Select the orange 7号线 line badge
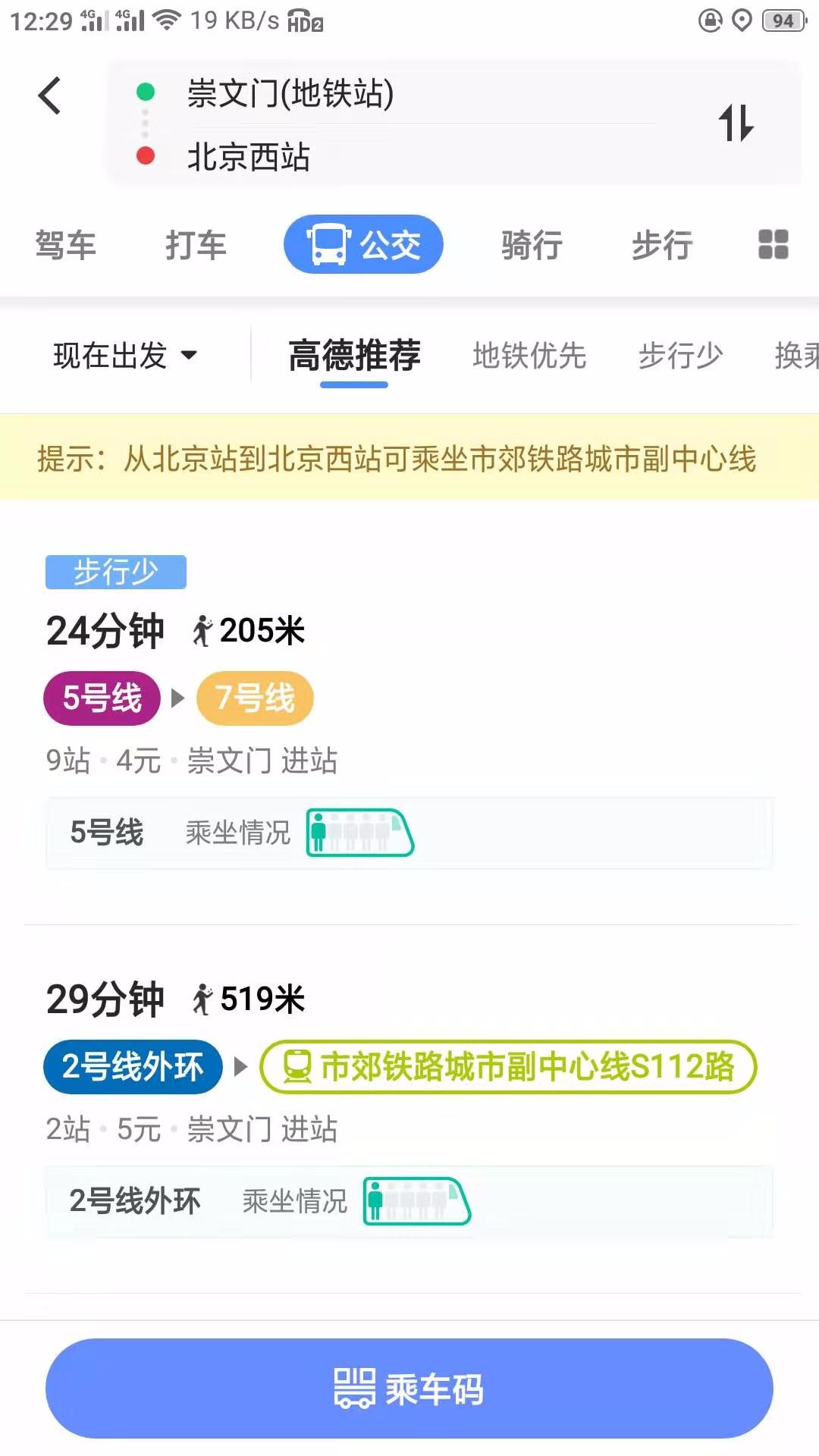The width and height of the screenshot is (819, 1456). pyautogui.click(x=255, y=698)
